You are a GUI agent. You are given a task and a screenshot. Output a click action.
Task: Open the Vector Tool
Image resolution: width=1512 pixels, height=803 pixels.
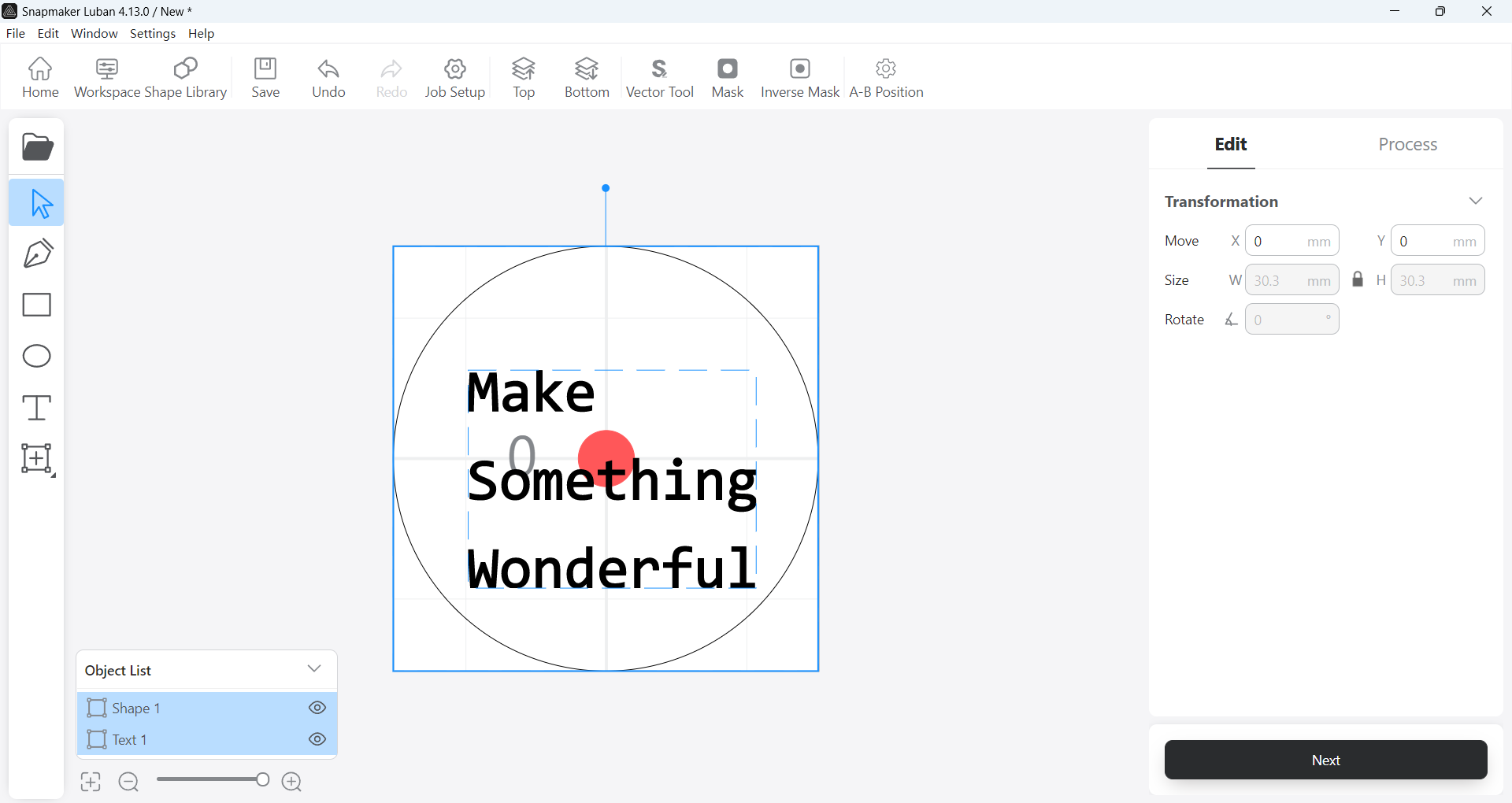click(660, 78)
